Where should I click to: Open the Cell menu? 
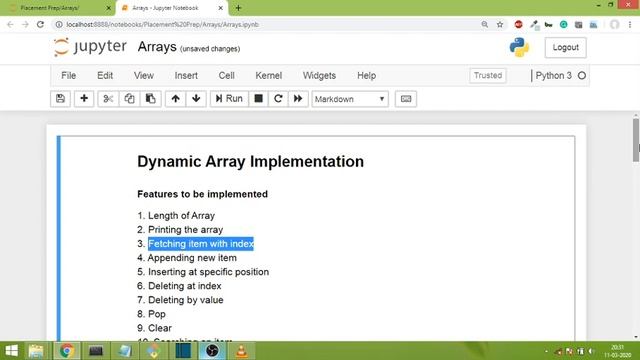[227, 76]
